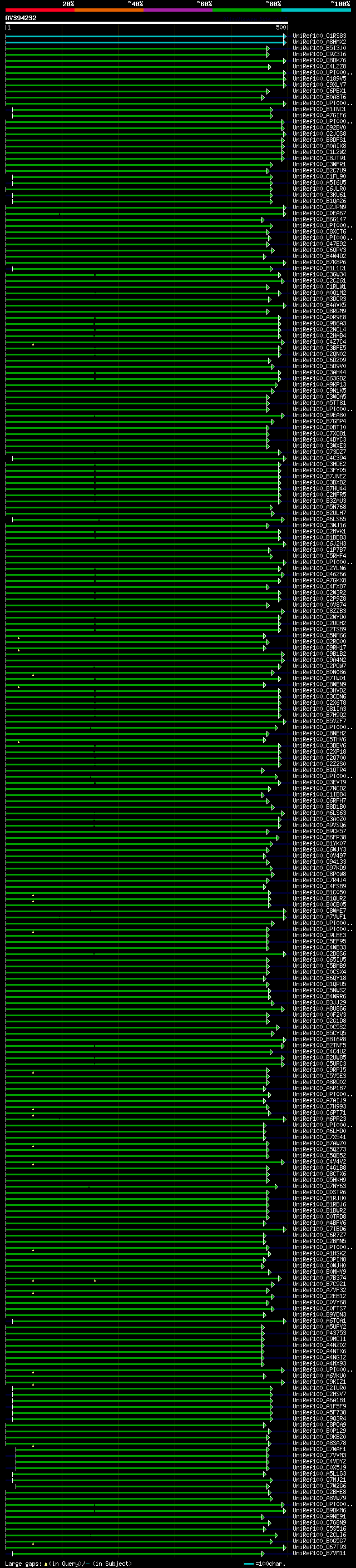This screenshot has width=356, height=1568.
Task: Select hit label UniRef100_Q92BV0
Action: click(x=319, y=128)
